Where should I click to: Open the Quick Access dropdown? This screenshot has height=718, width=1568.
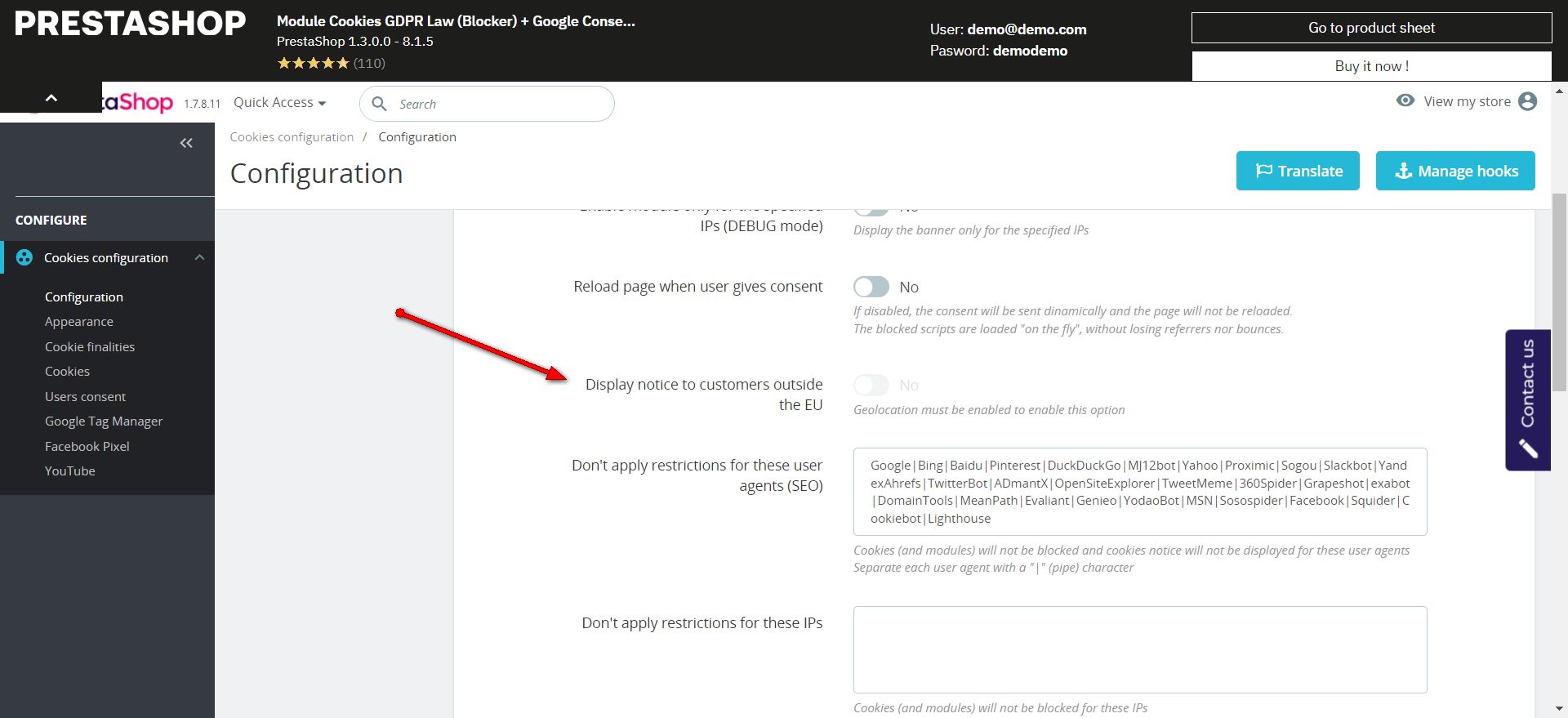click(280, 102)
